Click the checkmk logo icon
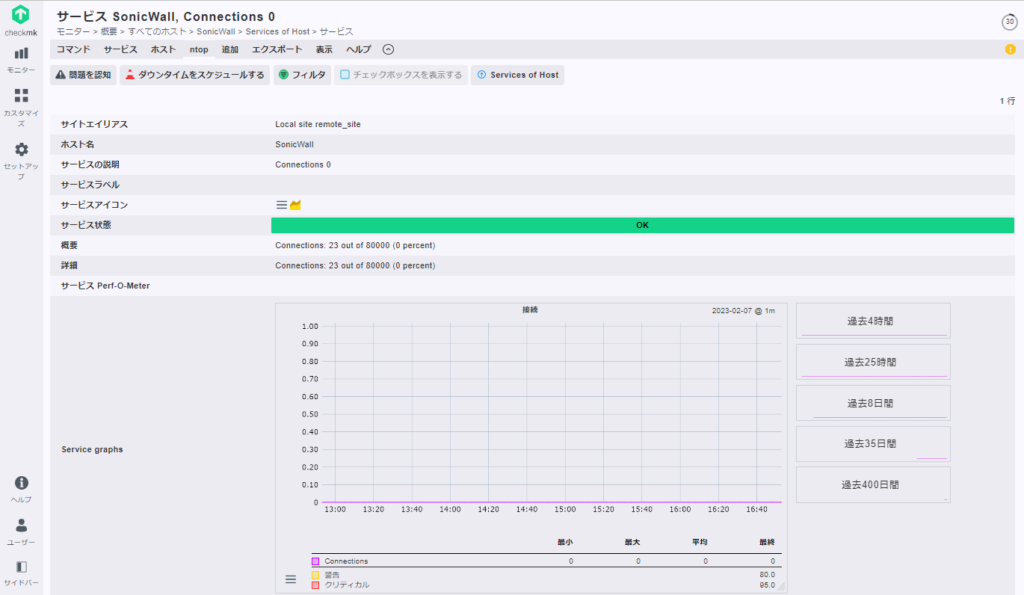The image size is (1024, 595). pyautogui.click(x=21, y=14)
